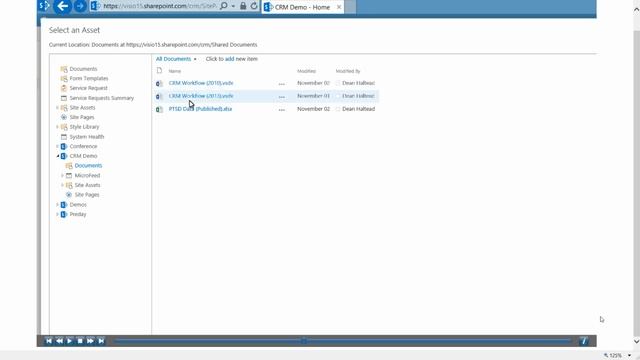The image size is (640, 360).
Task: Click the playback seek slider handle
Action: click(x=304, y=340)
